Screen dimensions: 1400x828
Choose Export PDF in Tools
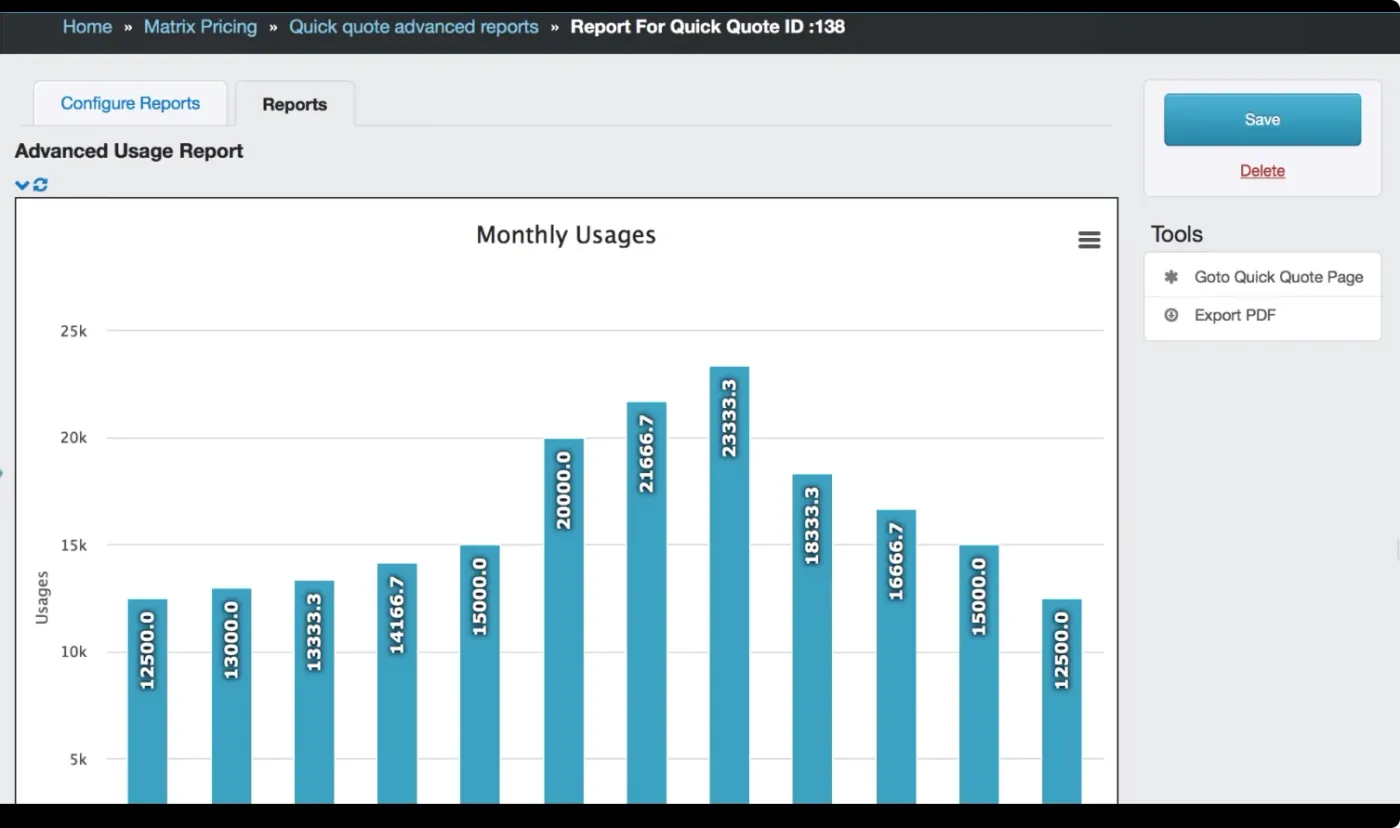coord(1262,315)
